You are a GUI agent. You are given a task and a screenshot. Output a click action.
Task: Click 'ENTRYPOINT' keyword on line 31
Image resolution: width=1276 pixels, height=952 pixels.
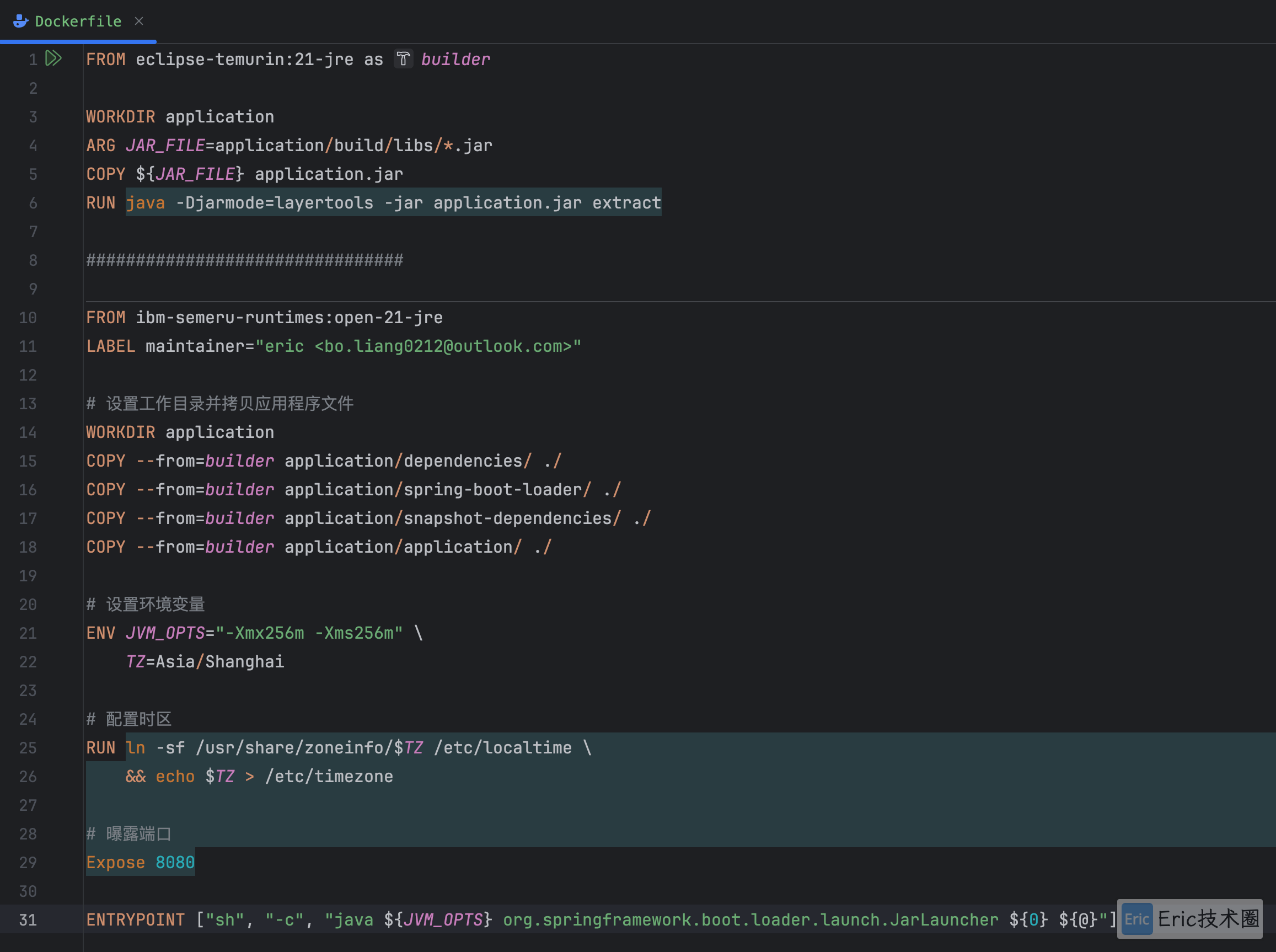click(x=136, y=919)
